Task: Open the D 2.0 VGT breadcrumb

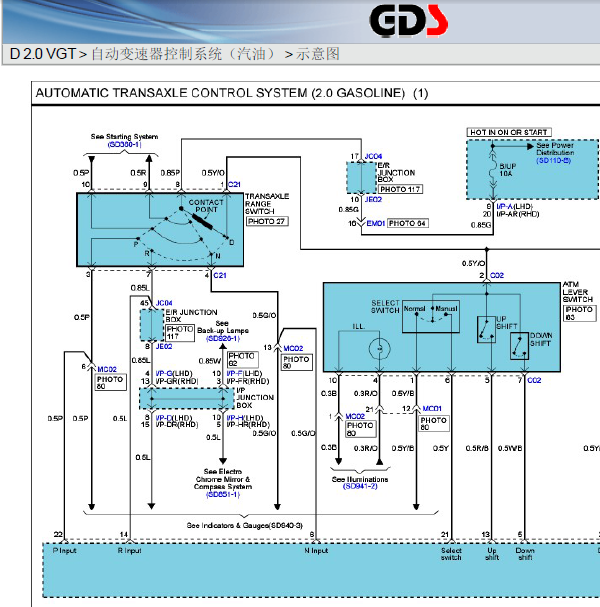Action: 43,54
